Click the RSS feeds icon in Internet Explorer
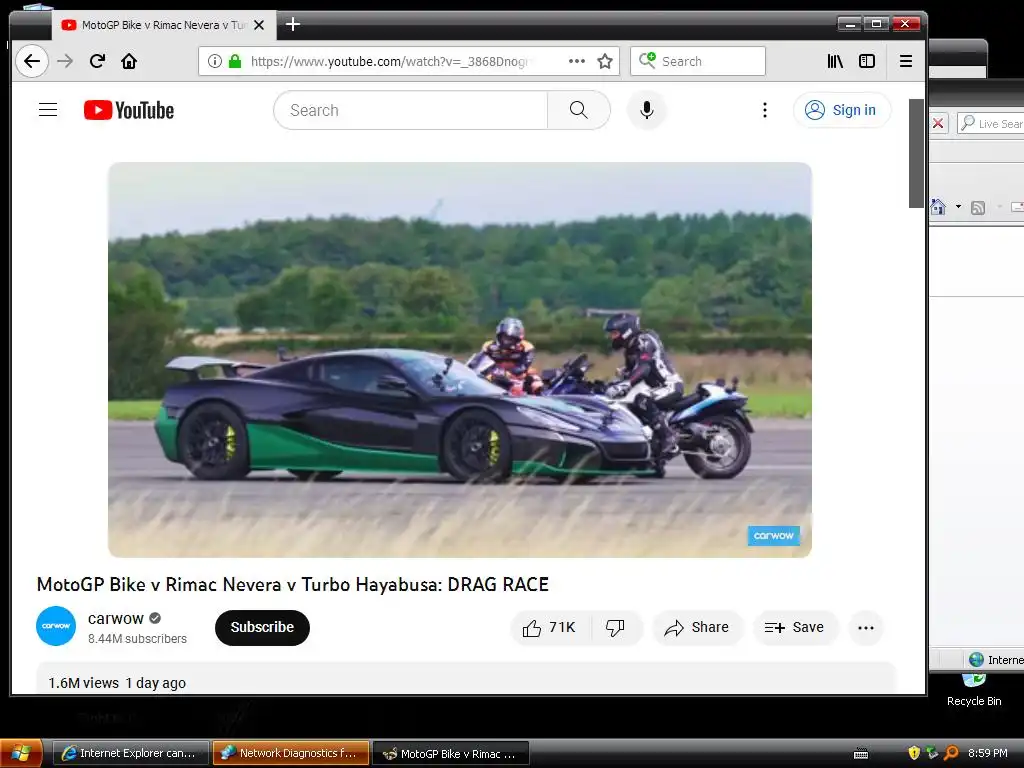Viewport: 1024px width, 768px height. pos(978,208)
